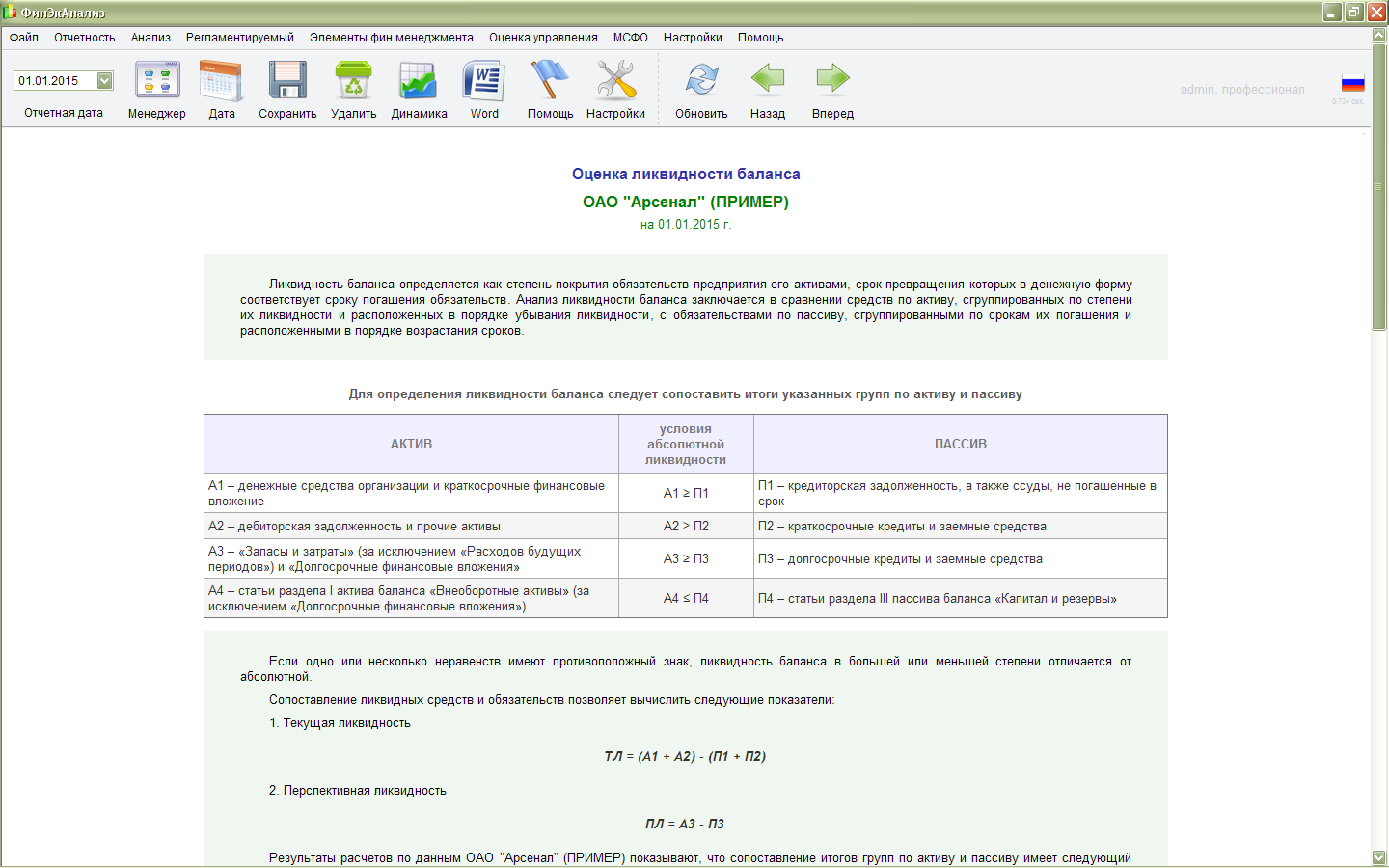1389x868 pixels.
Task: Open the Оценка управления menu
Action: [543, 38]
